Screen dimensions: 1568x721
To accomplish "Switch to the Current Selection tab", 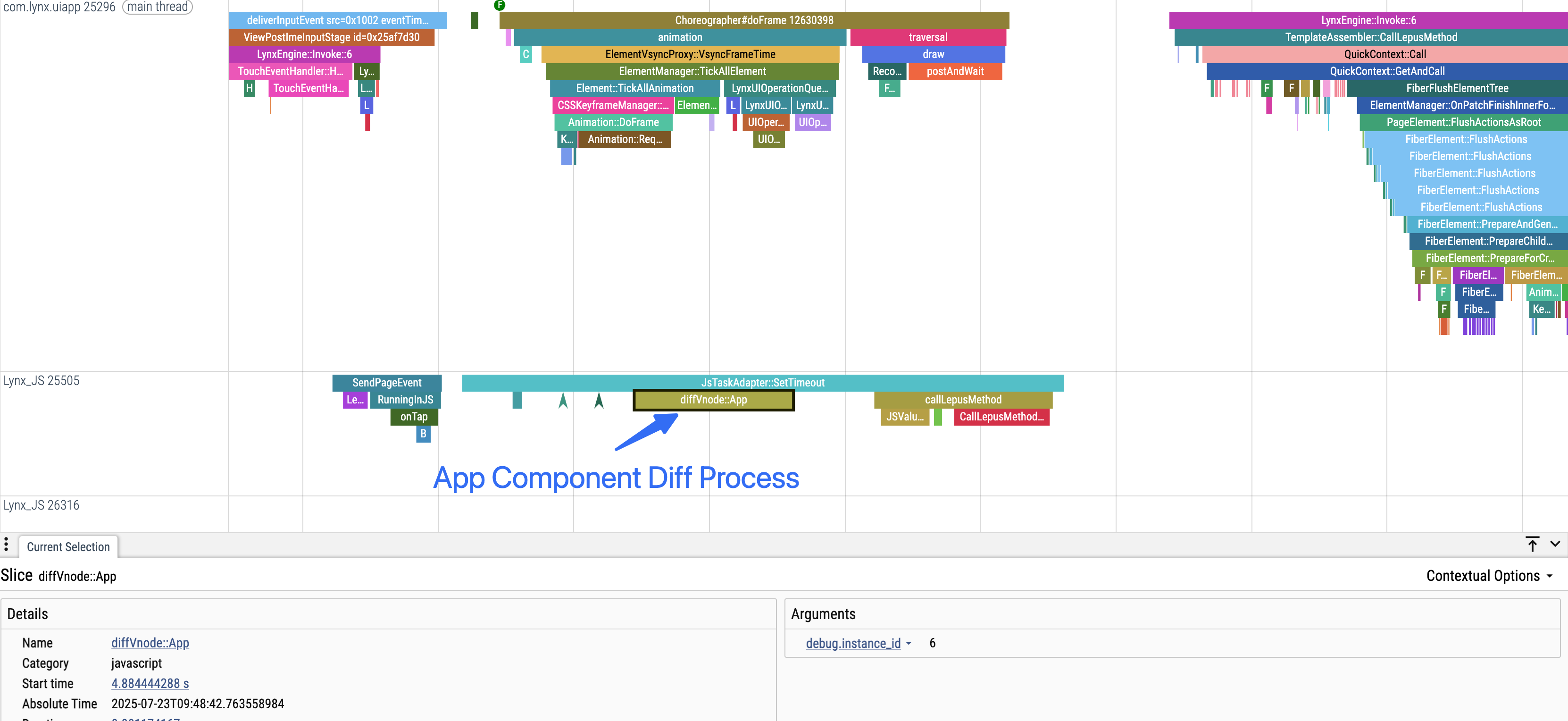I will (68, 547).
